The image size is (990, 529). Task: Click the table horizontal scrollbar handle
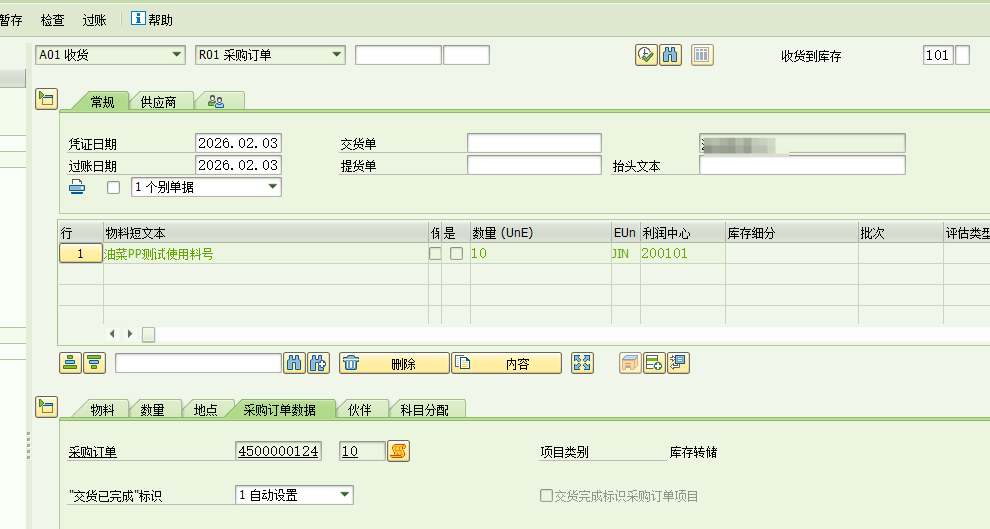148,333
